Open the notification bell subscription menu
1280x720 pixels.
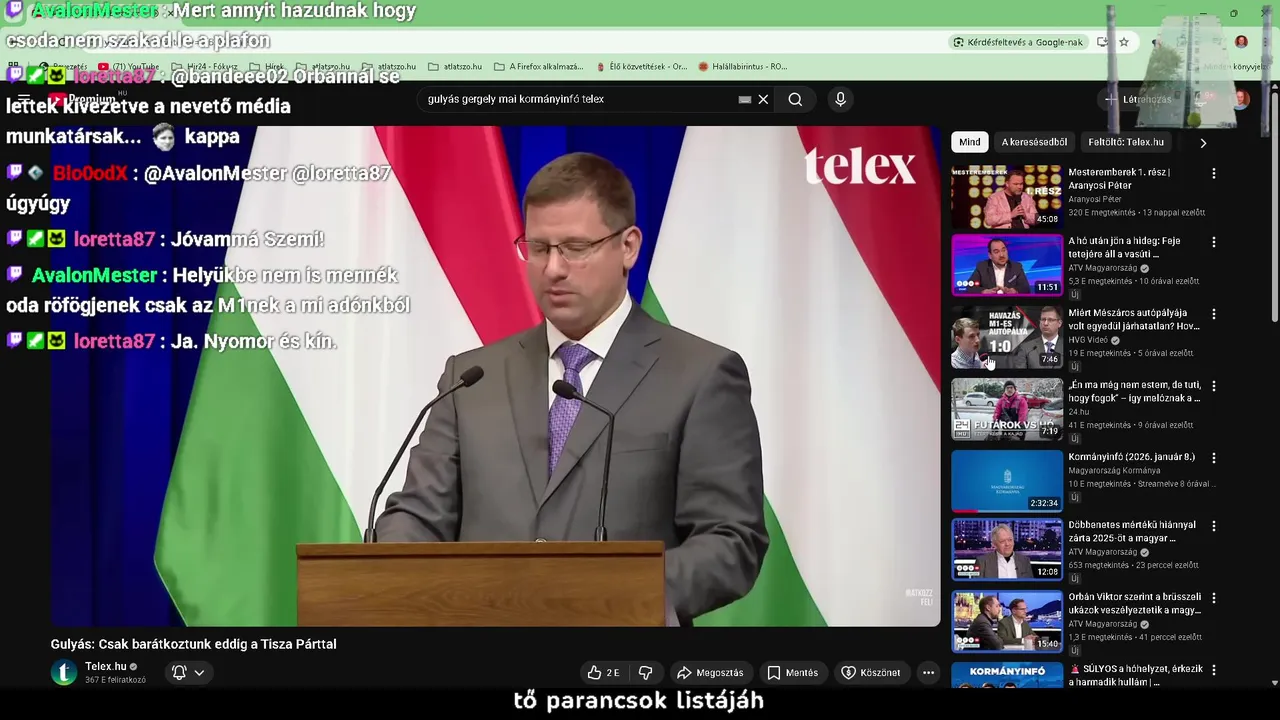pyautogui.click(x=188, y=672)
